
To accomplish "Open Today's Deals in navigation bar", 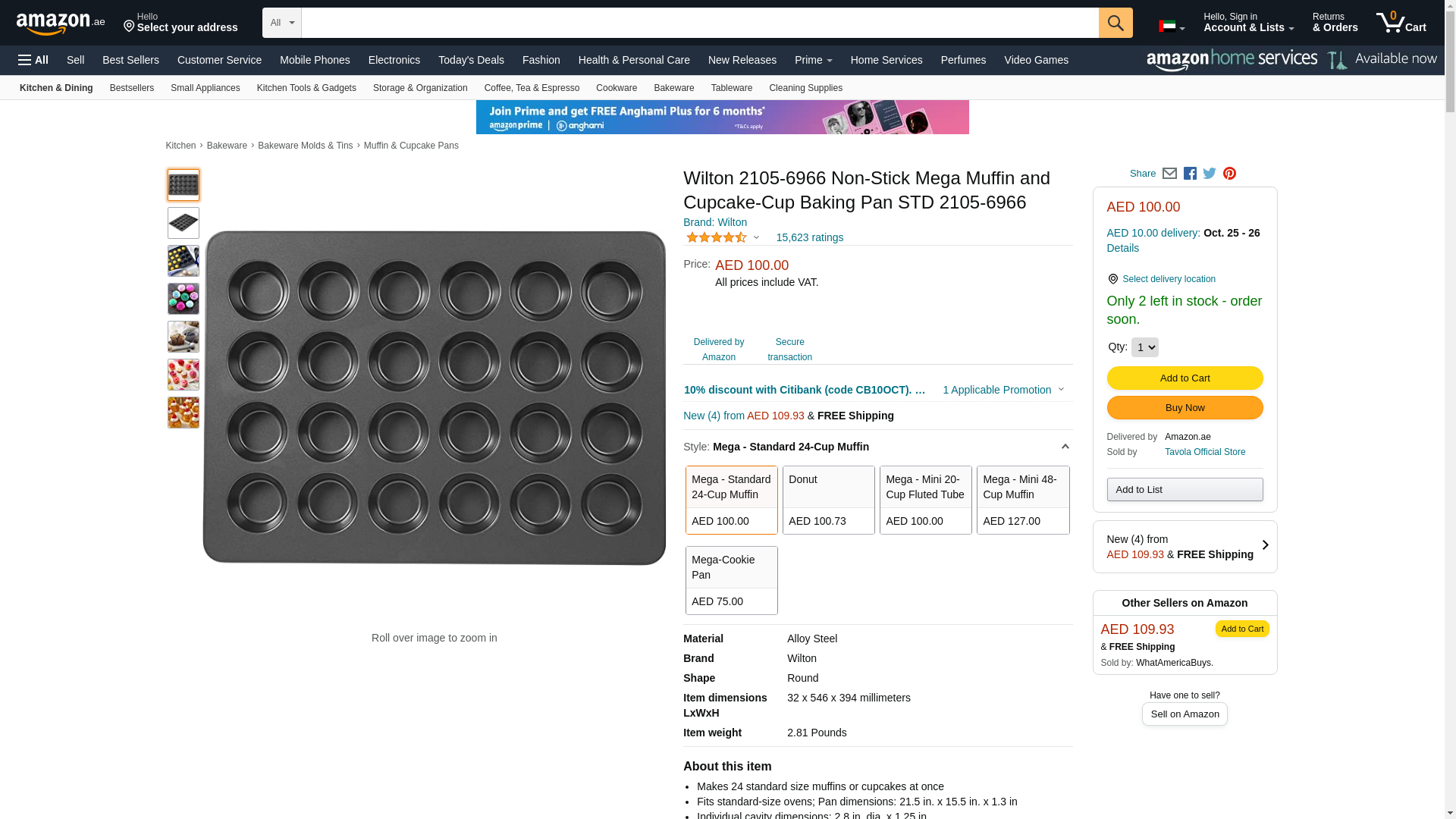I will 471,60.
